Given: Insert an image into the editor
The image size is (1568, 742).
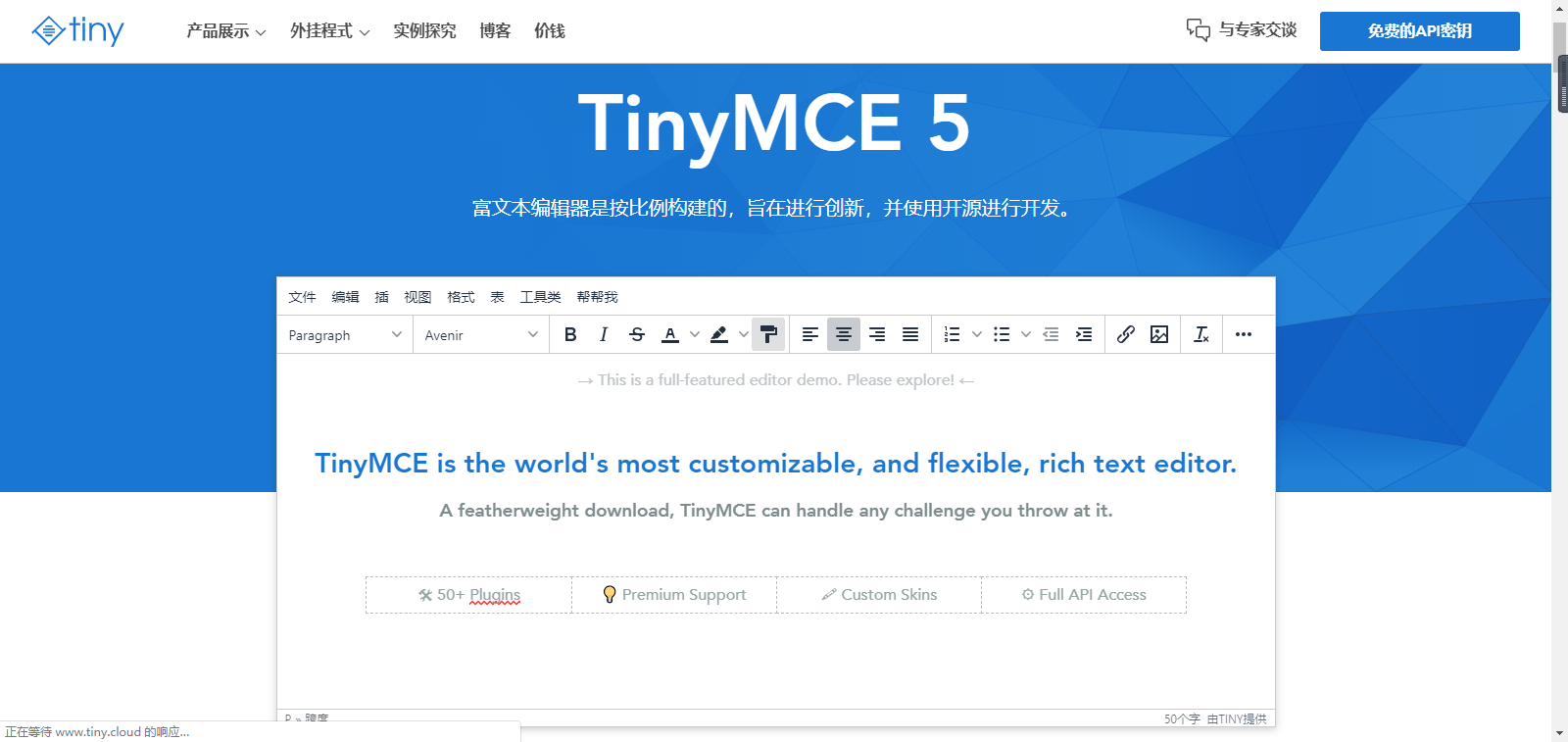Looking at the screenshot, I should coord(1159,334).
